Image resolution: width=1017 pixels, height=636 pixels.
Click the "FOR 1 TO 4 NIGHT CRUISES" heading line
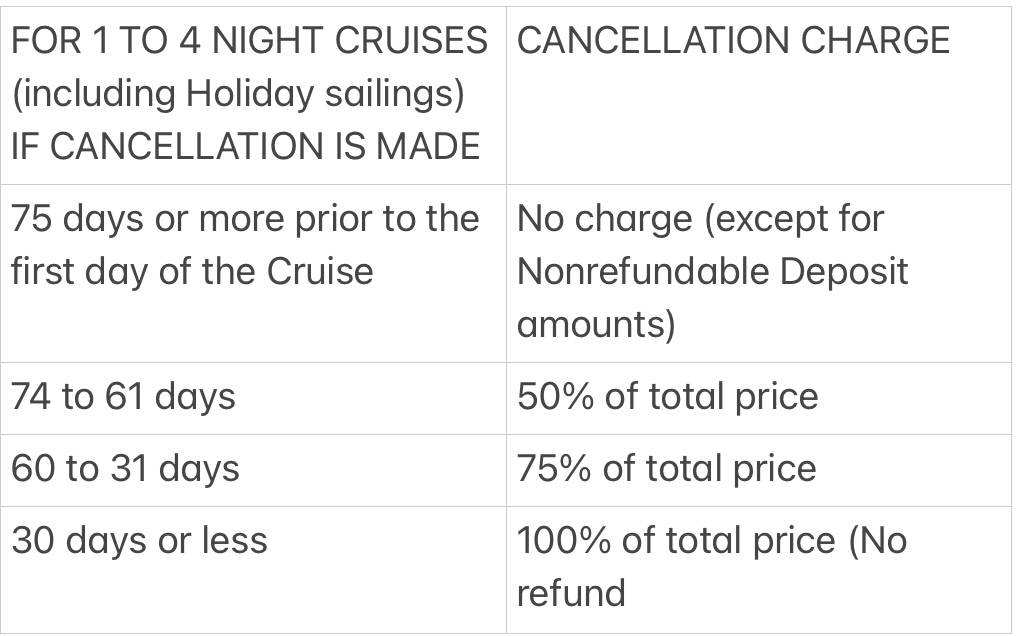pyautogui.click(x=249, y=41)
